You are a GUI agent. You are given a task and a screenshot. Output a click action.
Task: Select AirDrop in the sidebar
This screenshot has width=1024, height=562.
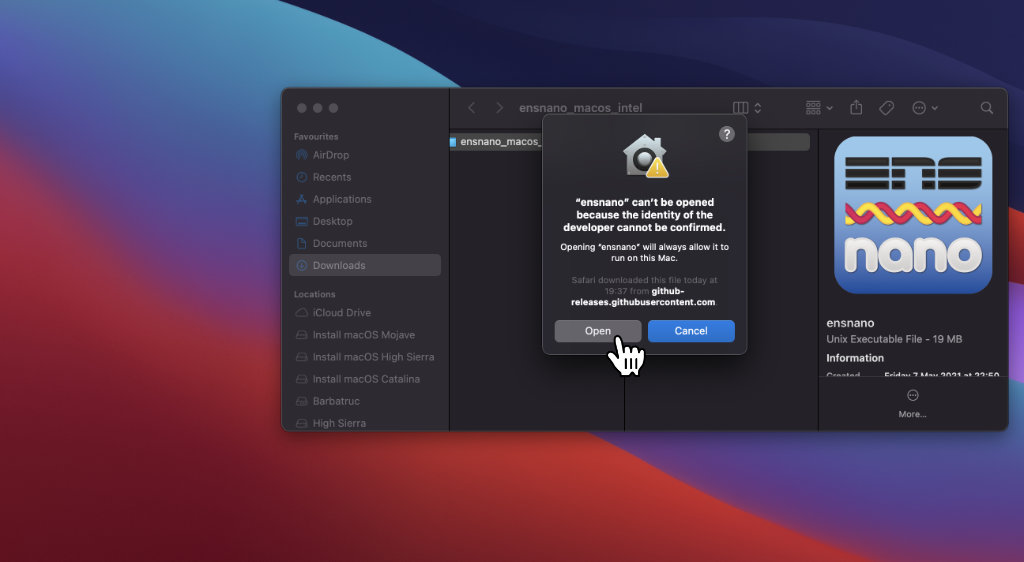(x=365, y=155)
